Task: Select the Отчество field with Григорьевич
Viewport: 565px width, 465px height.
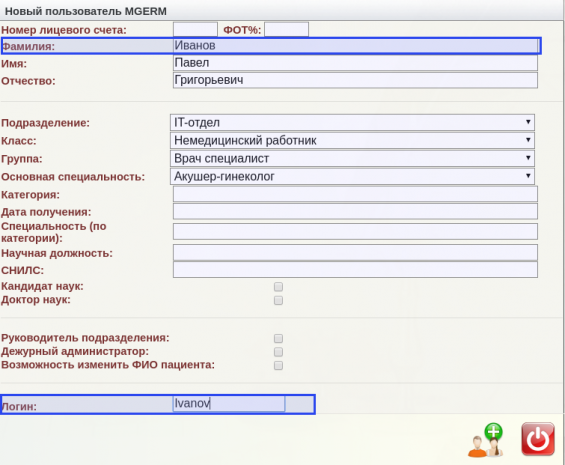Action: coord(355,80)
